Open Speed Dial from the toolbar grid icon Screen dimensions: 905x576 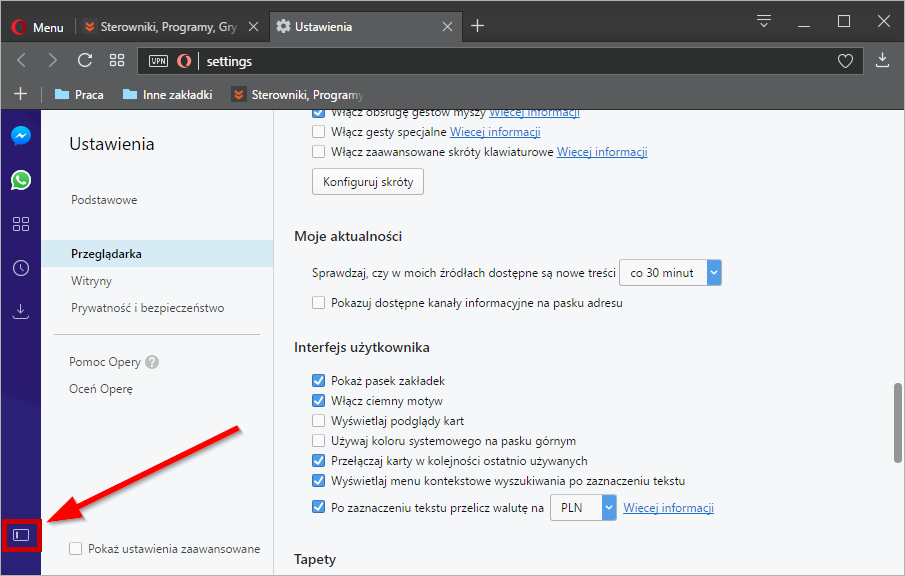(117, 60)
